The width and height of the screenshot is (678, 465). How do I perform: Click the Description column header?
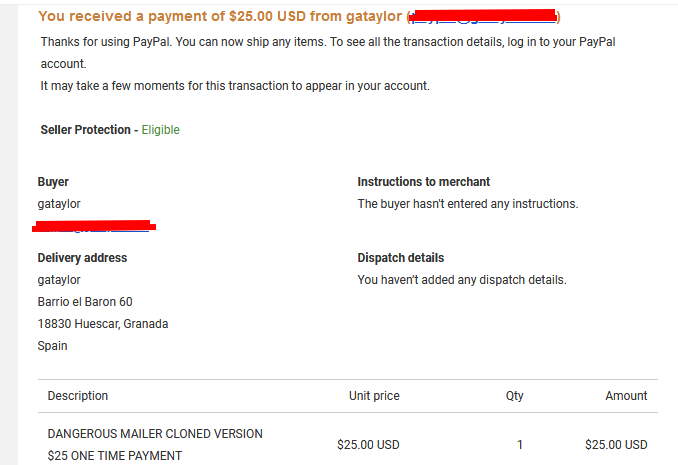78,396
